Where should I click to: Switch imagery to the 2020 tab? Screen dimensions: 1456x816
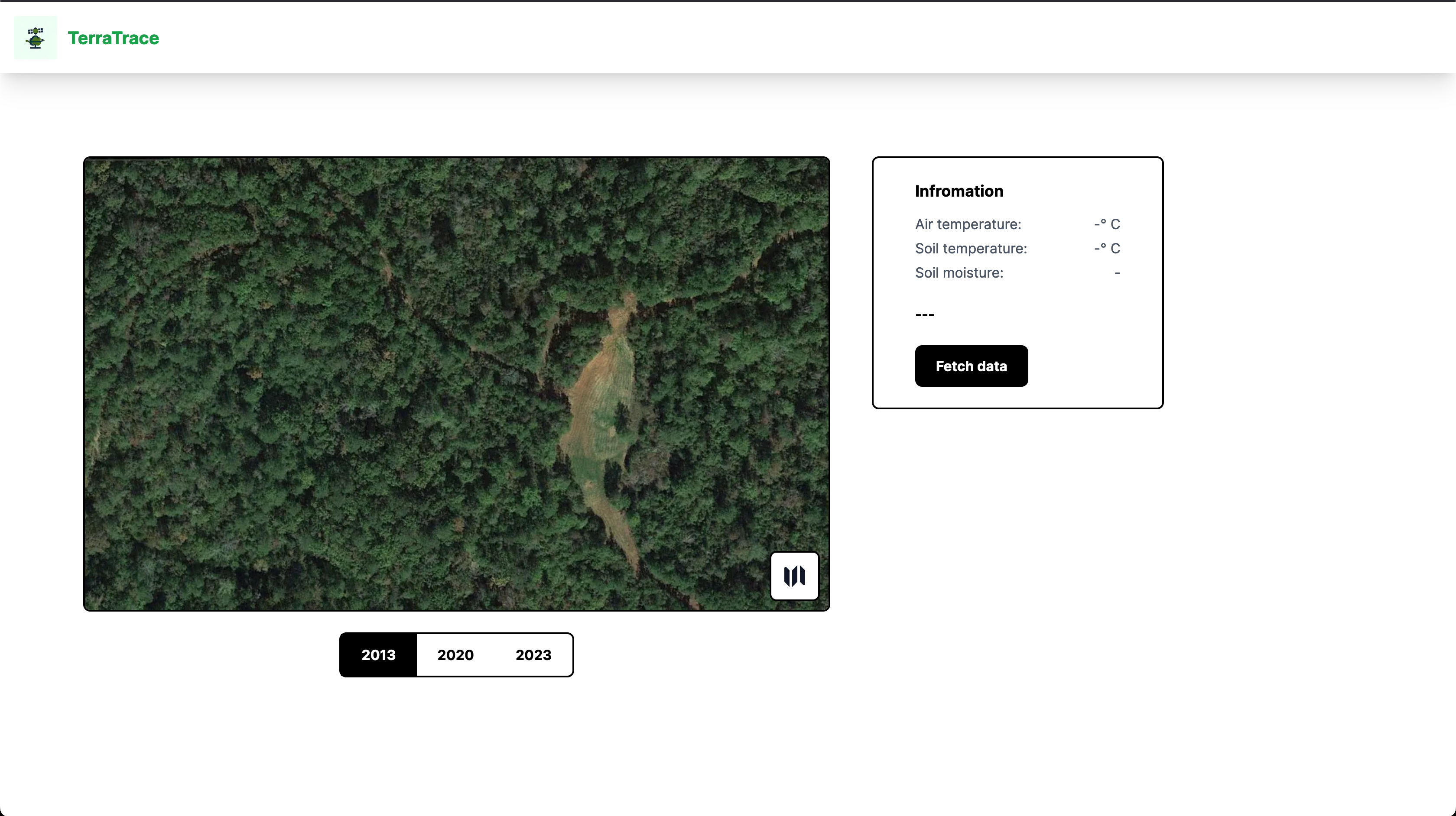[x=455, y=655]
